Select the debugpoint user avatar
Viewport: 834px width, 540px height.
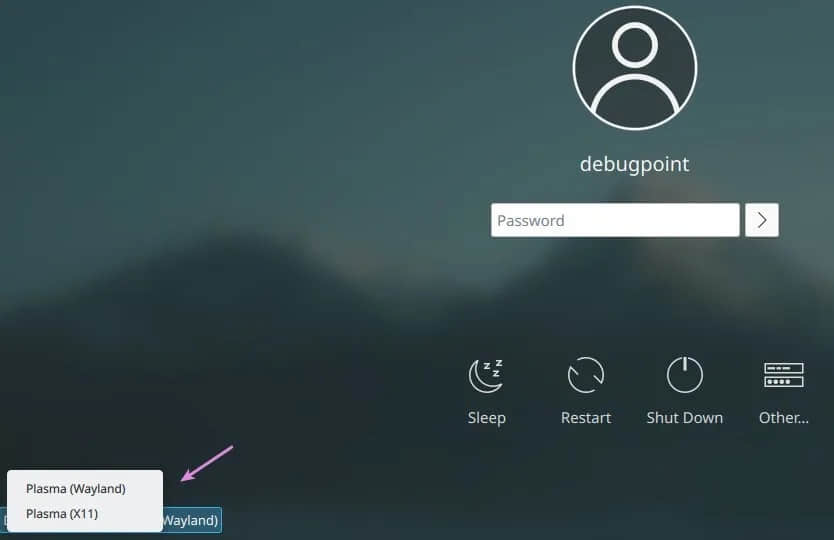tap(635, 68)
